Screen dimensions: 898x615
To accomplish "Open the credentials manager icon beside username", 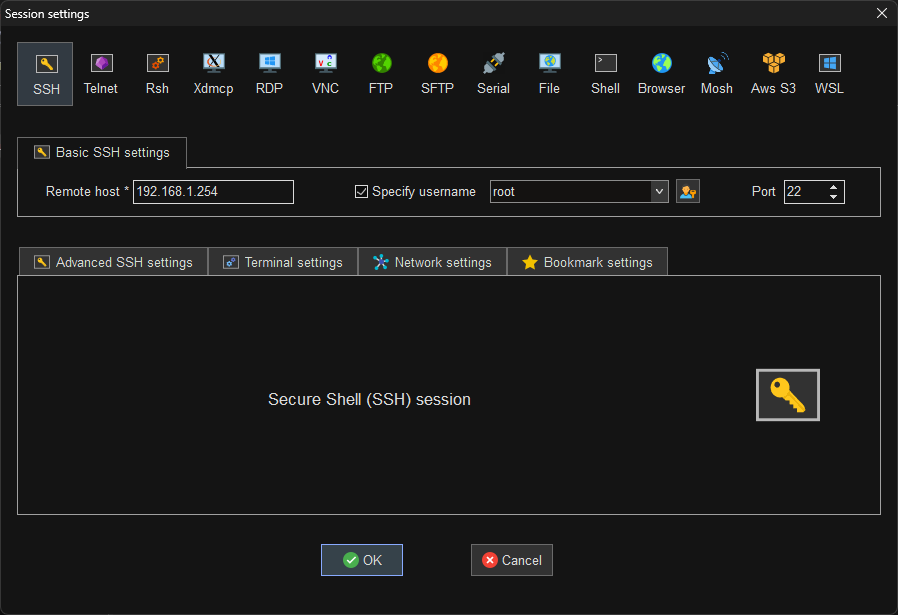I will [x=687, y=192].
